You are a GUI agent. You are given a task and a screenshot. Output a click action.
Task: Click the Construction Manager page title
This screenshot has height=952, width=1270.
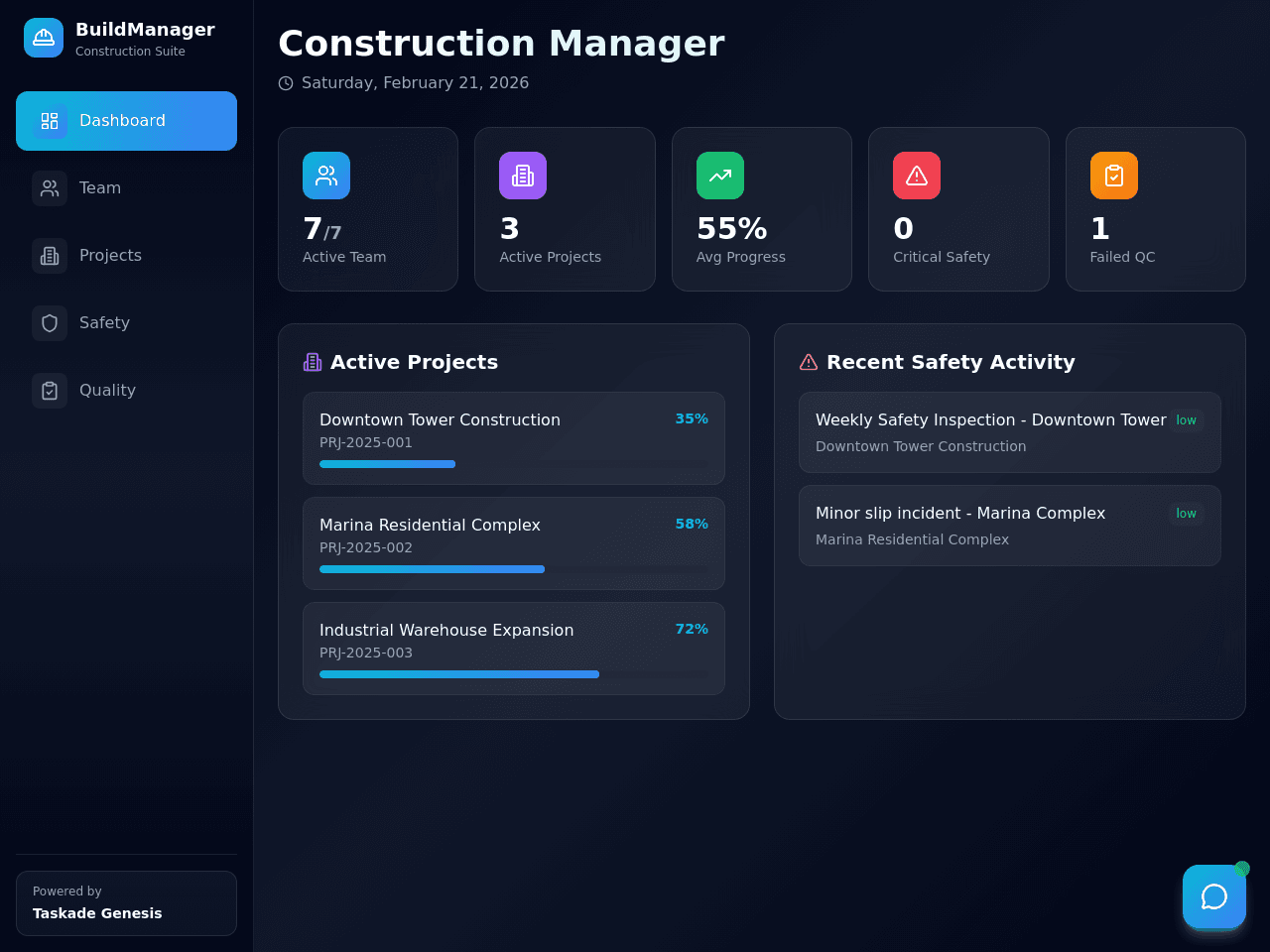tap(501, 44)
